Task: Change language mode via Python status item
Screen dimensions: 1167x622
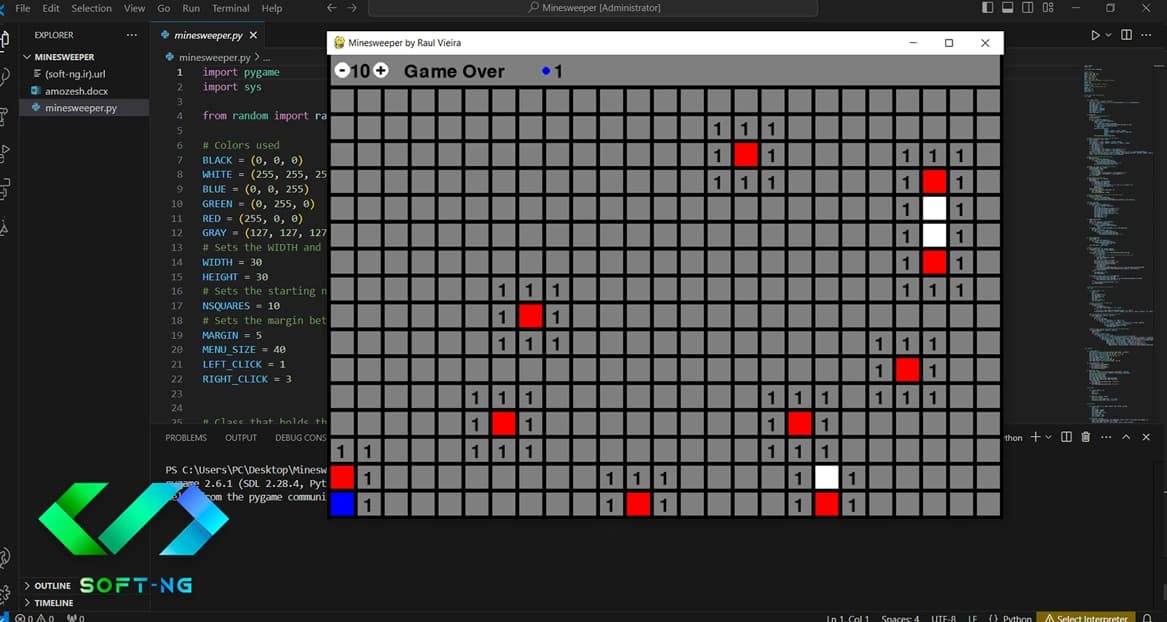Action: [1016, 618]
